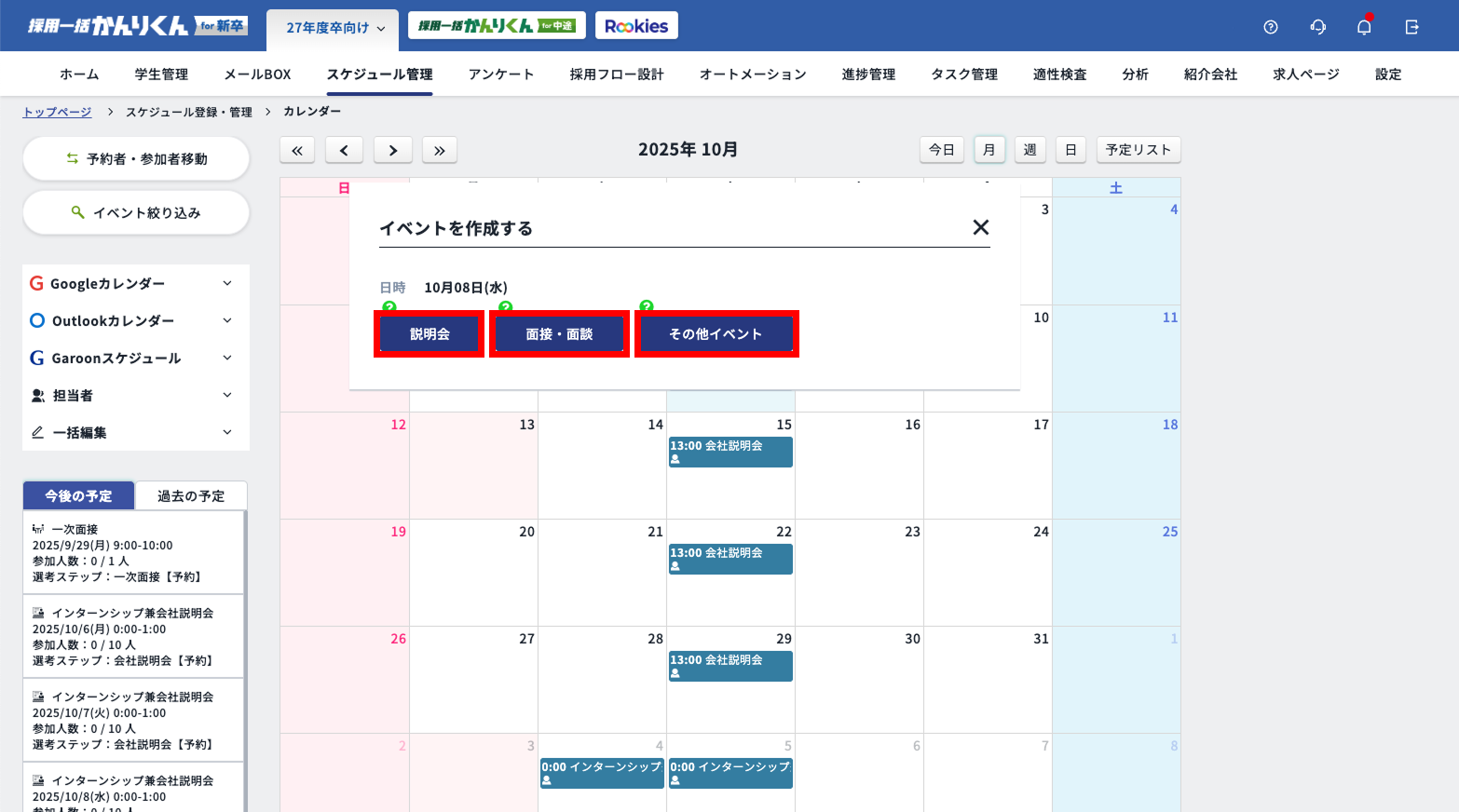This screenshot has width=1459, height=812.
Task: Open 13:00 会社説明会 event on the 15th
Action: pyautogui.click(x=730, y=452)
